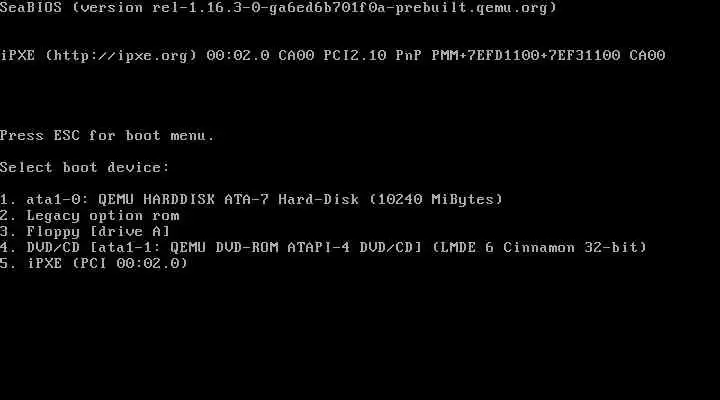The image size is (720, 400).
Task: Click the 'Select boot device:' prompt
Action: 85,167
